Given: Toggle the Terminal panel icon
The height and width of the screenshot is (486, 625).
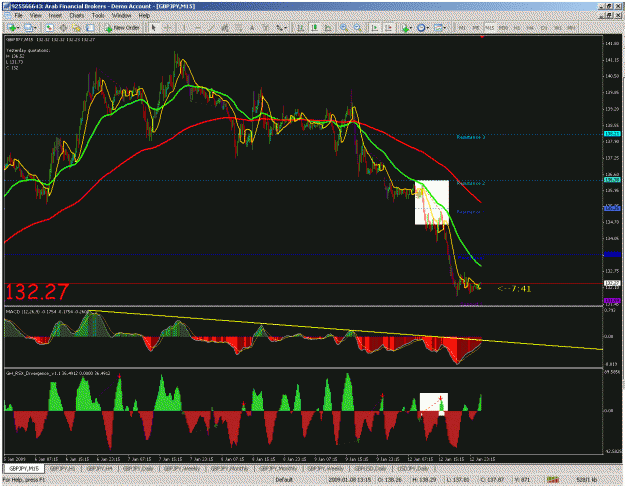Looking at the screenshot, I should [90, 28].
